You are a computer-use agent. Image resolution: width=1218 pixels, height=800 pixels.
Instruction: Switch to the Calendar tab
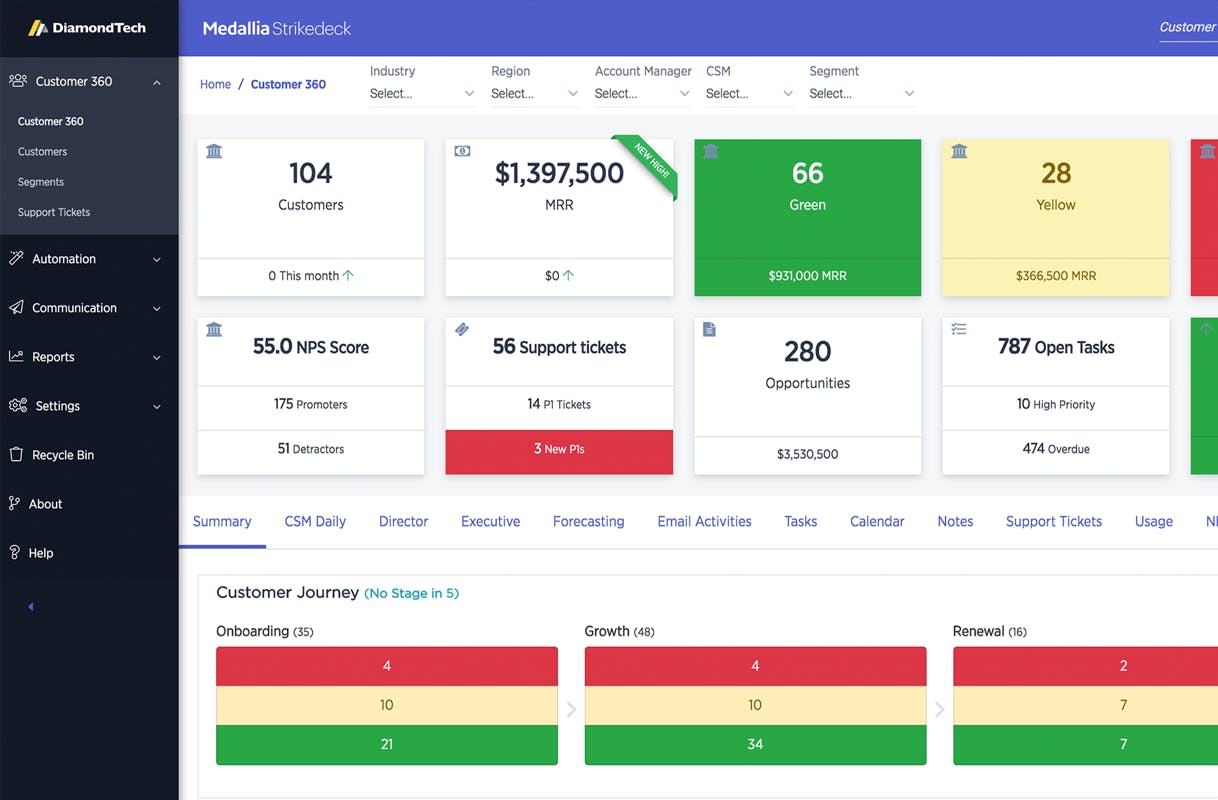pos(877,521)
